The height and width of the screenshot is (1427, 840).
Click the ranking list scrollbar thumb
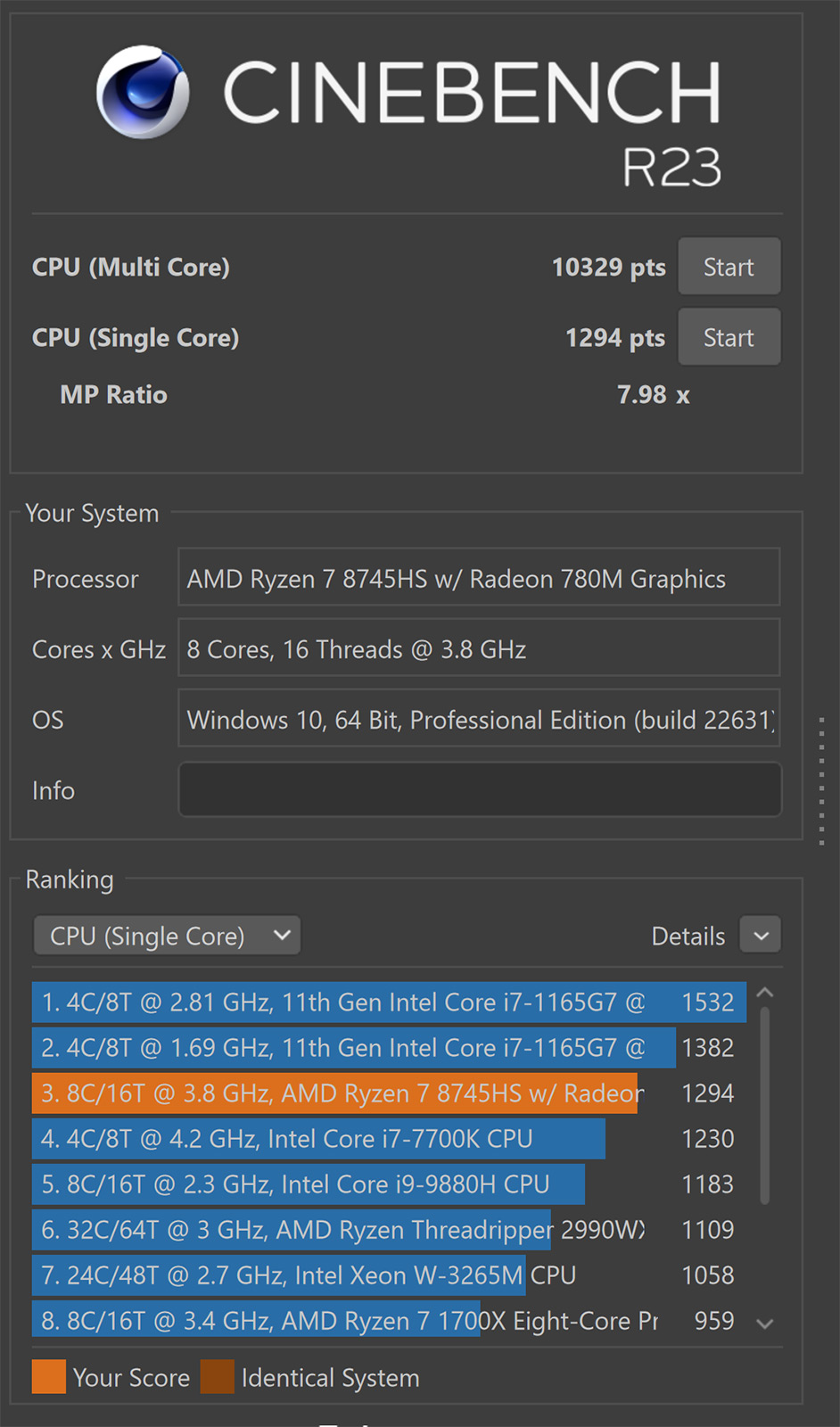(764, 1104)
